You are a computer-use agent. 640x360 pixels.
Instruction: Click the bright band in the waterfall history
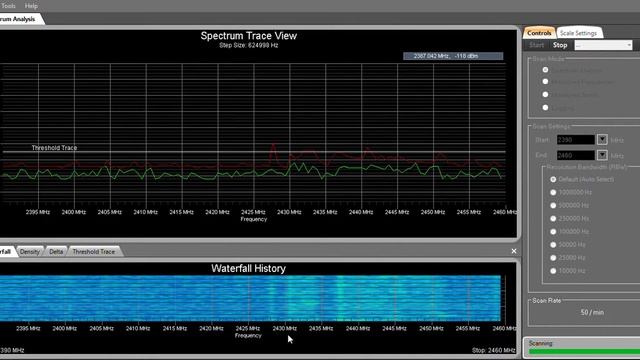click(340, 298)
